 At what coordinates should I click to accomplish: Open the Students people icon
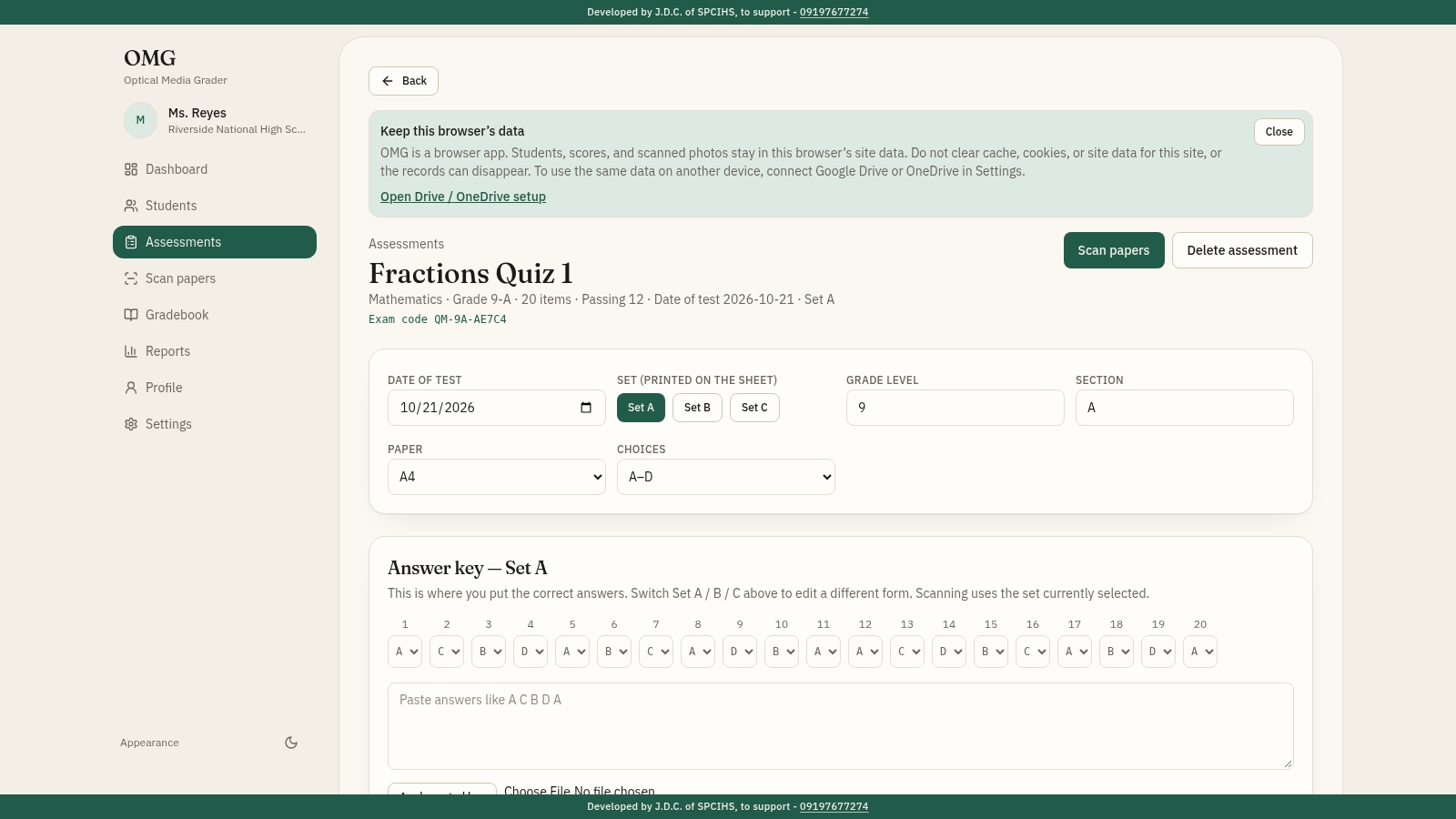[x=131, y=206]
